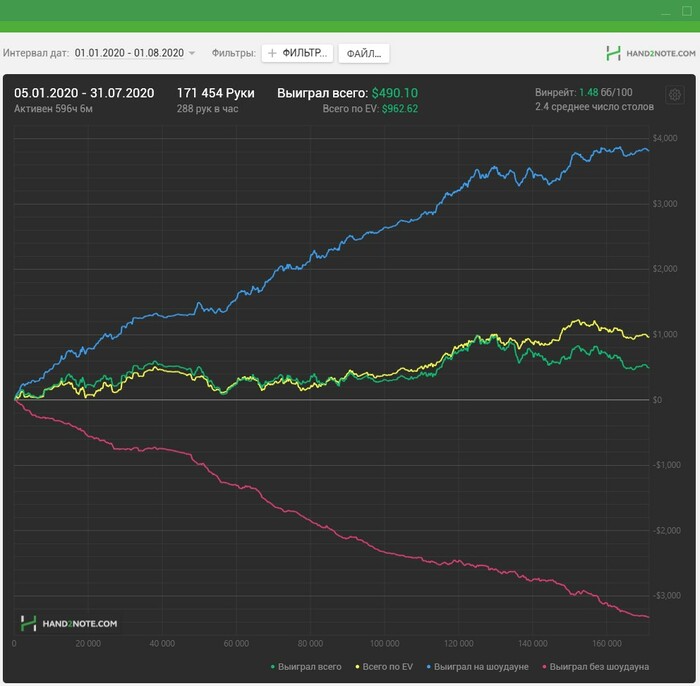
Task: Click the yellow dot of Всего по EV legend
Action: [357, 667]
